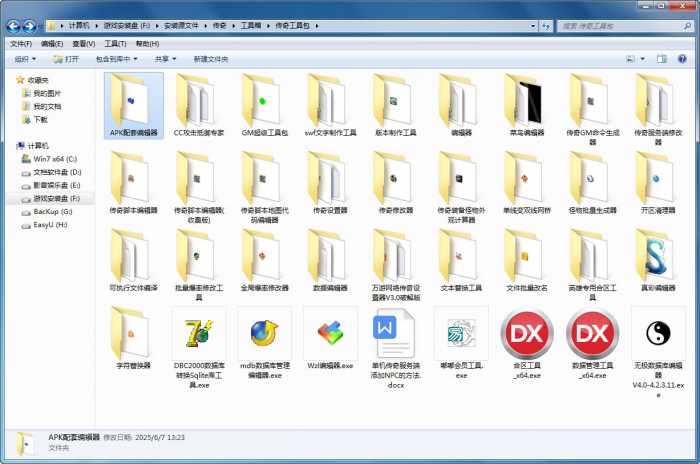Refresh the current folder view
Screen dimensions: 700x464
[x=546, y=26]
